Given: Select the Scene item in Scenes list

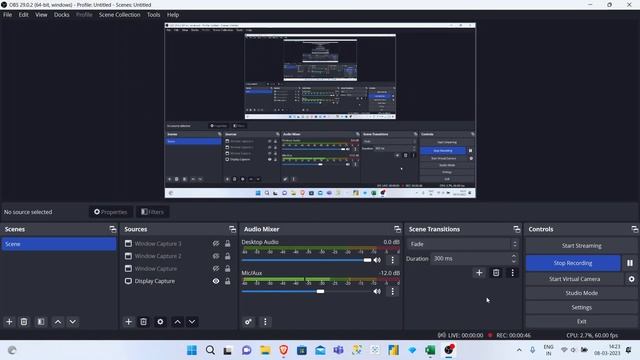Looking at the screenshot, I should click(x=59, y=244).
